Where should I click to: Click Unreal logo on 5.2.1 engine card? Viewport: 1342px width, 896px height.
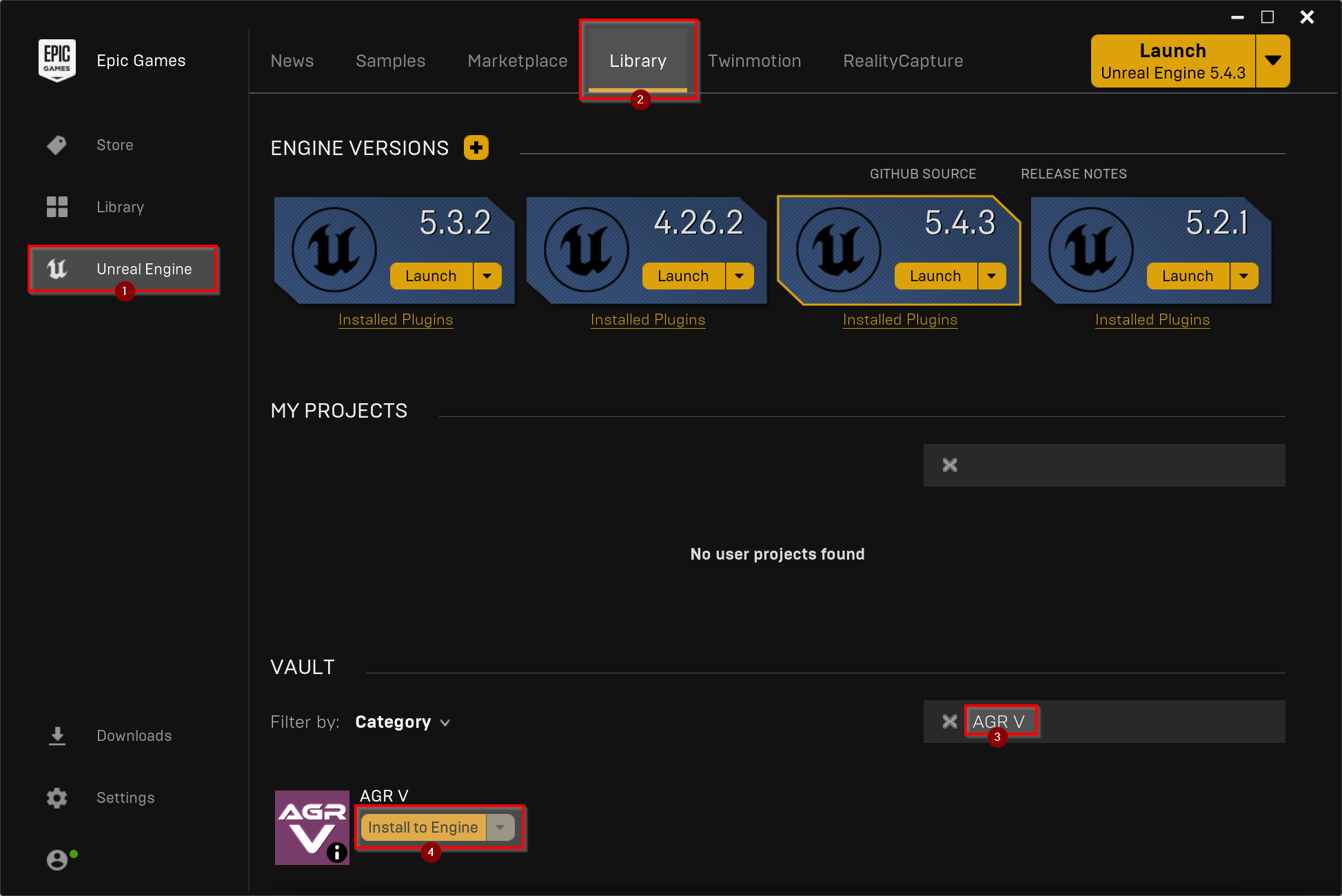tap(1091, 250)
